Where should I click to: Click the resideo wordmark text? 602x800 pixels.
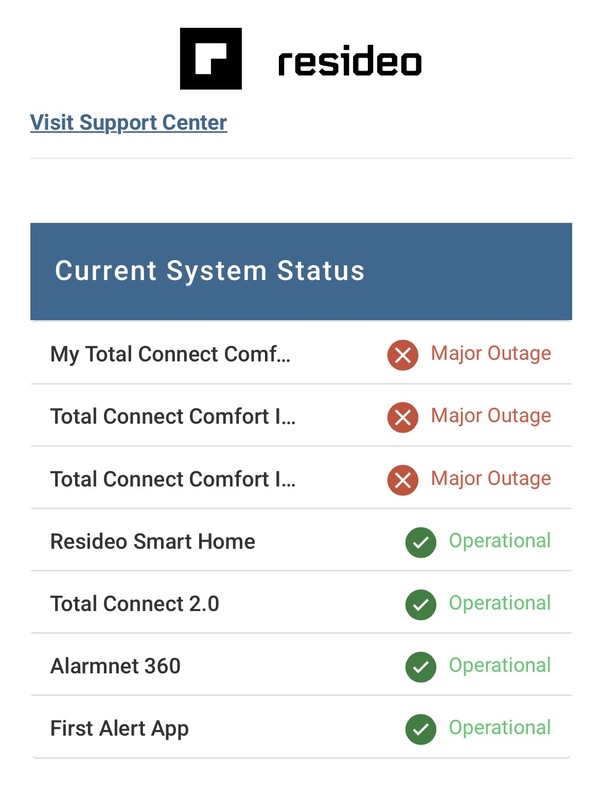(349, 62)
